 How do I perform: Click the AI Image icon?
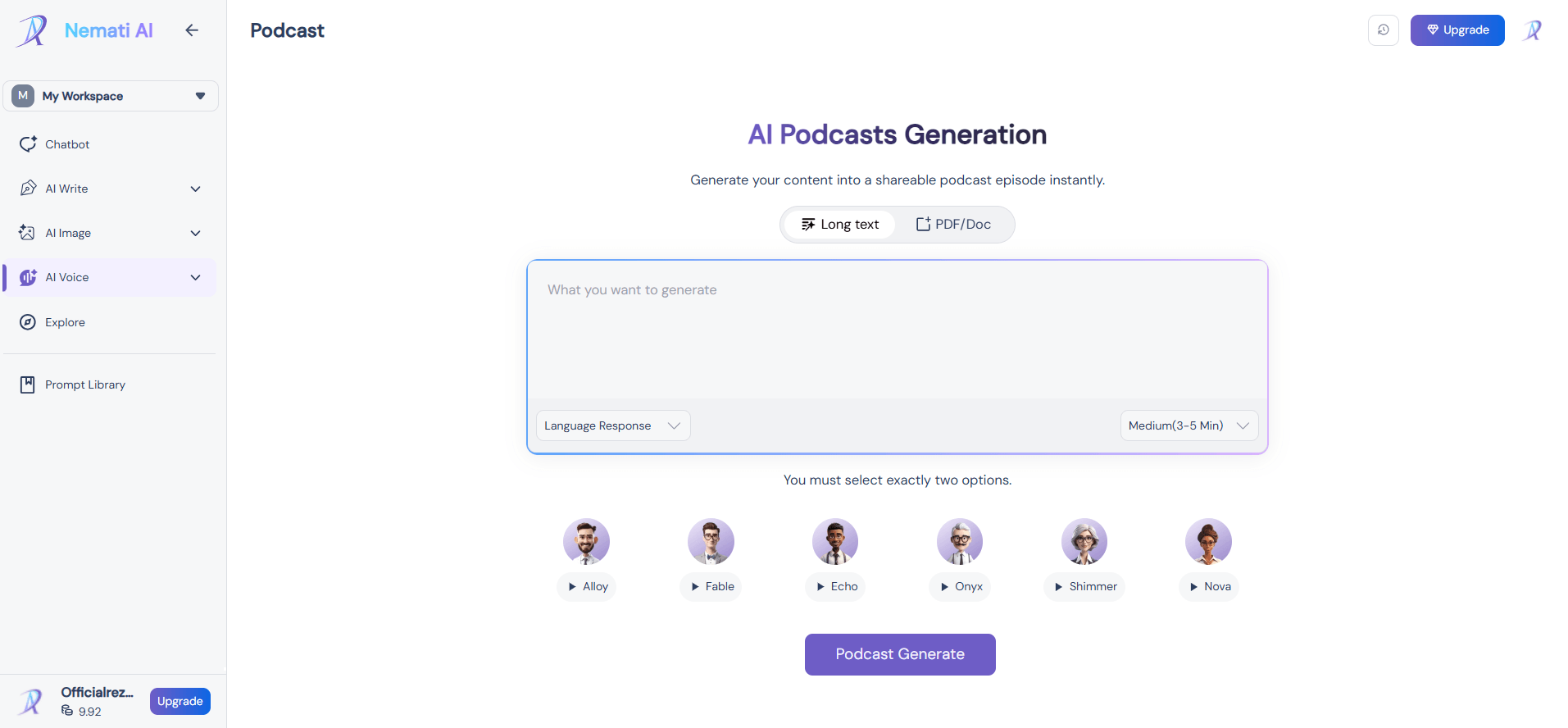pos(28,233)
